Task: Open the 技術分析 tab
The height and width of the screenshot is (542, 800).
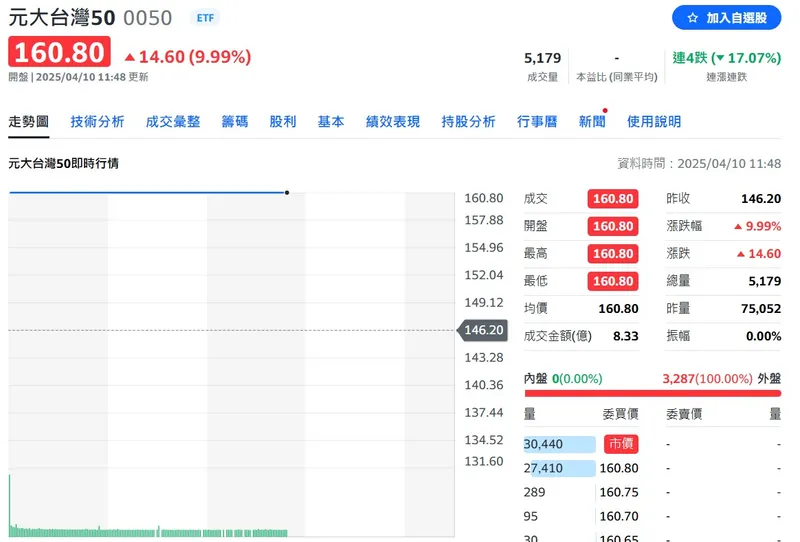Action: pyautogui.click(x=97, y=122)
